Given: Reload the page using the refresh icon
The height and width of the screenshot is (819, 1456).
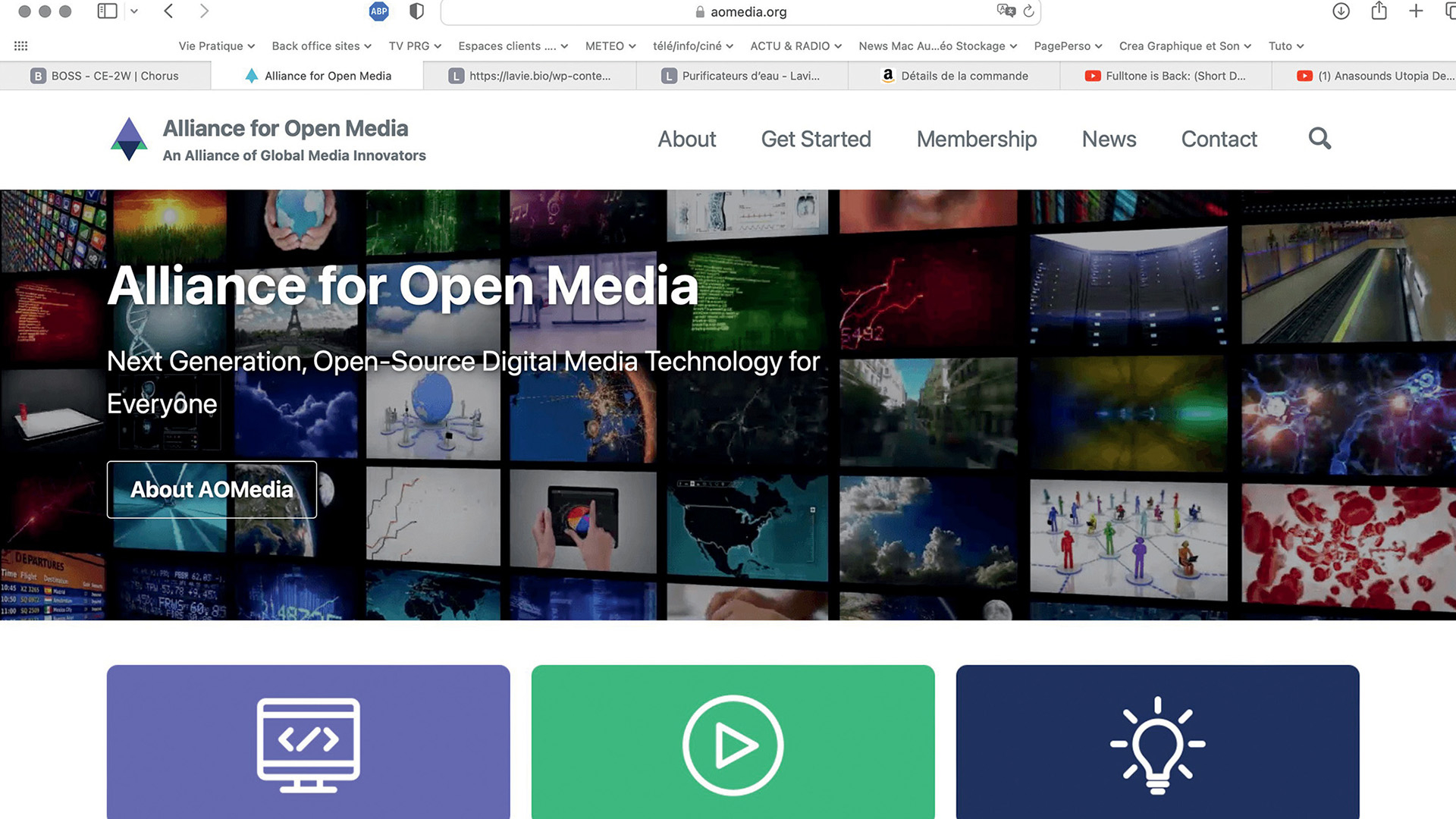Looking at the screenshot, I should (1028, 11).
